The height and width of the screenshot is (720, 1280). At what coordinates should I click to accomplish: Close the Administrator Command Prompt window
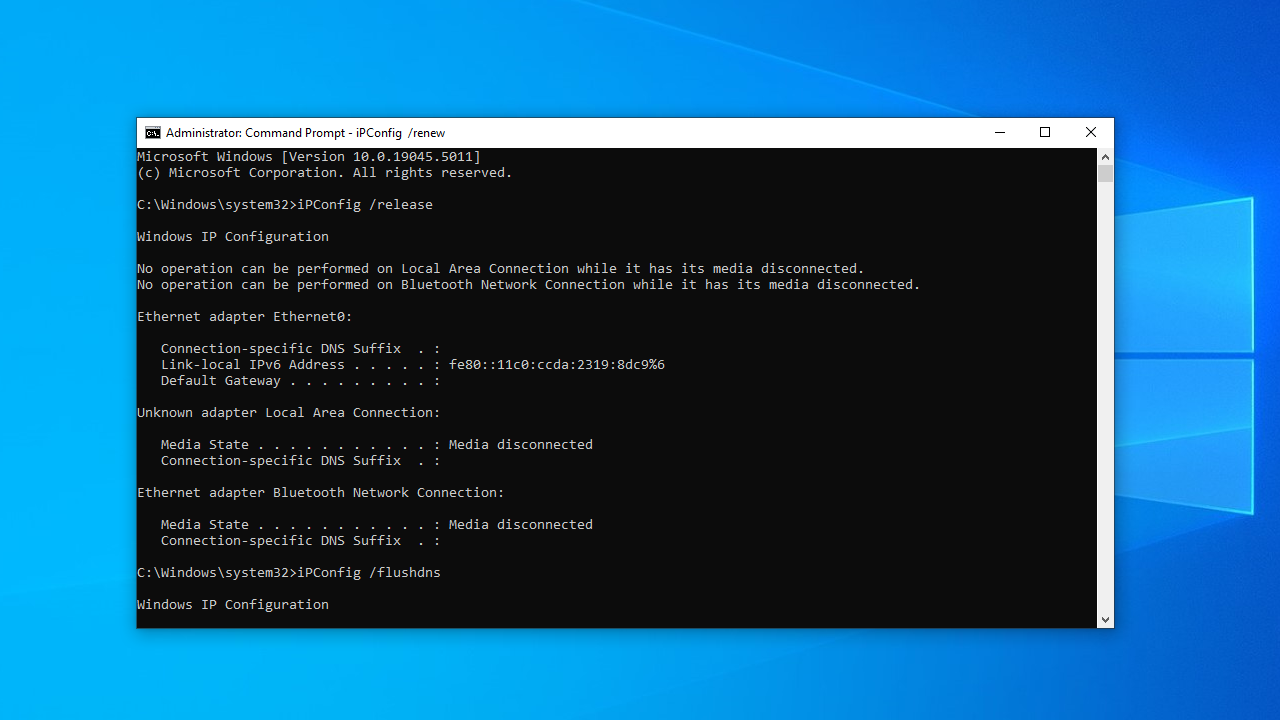coord(1091,133)
